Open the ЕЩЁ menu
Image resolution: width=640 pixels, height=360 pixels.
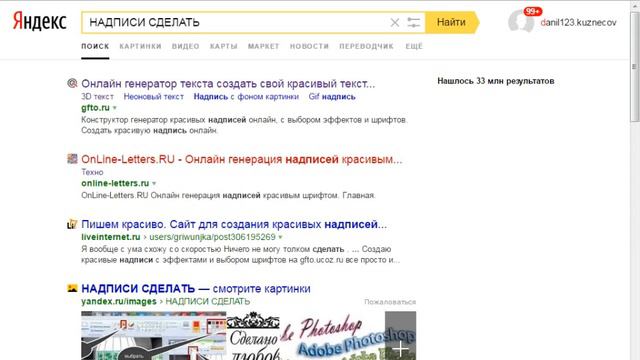pyautogui.click(x=414, y=46)
